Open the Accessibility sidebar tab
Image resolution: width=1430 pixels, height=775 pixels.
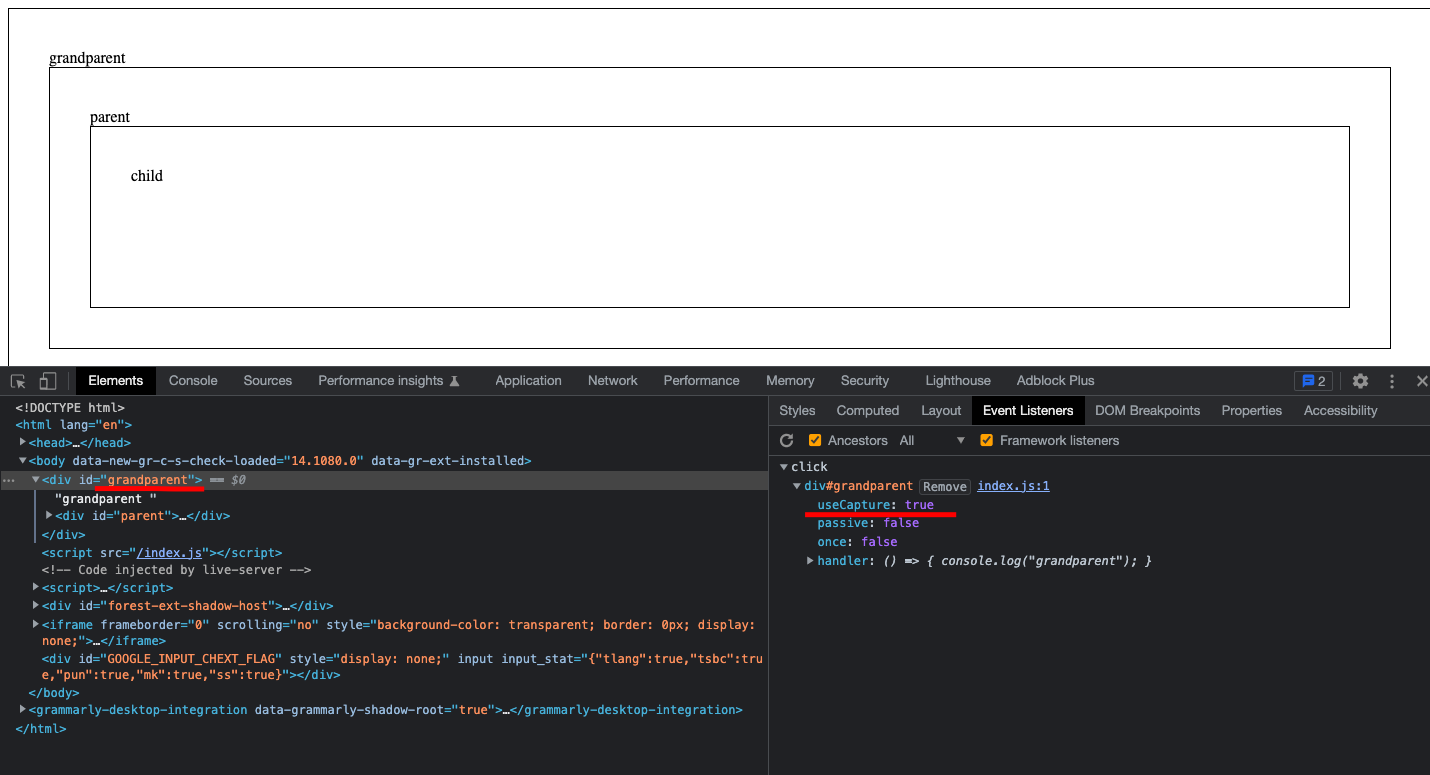click(x=1340, y=411)
